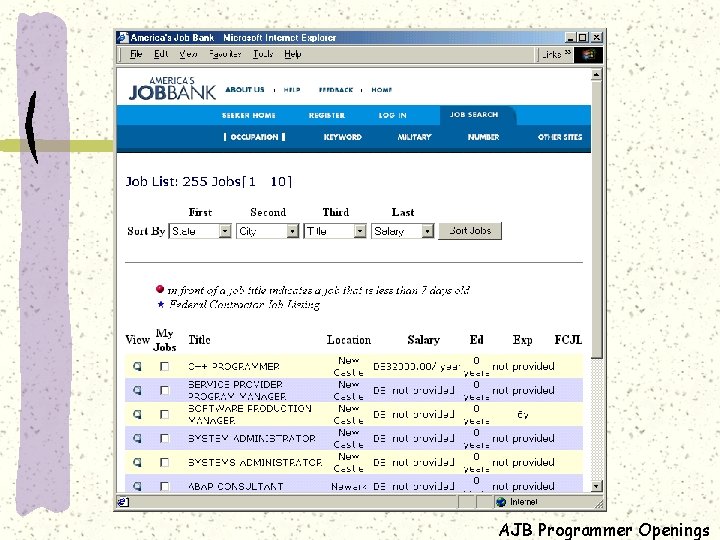Image resolution: width=720 pixels, height=540 pixels.
Task: Open the Third sort dropdown showing Title
Action: click(335, 231)
